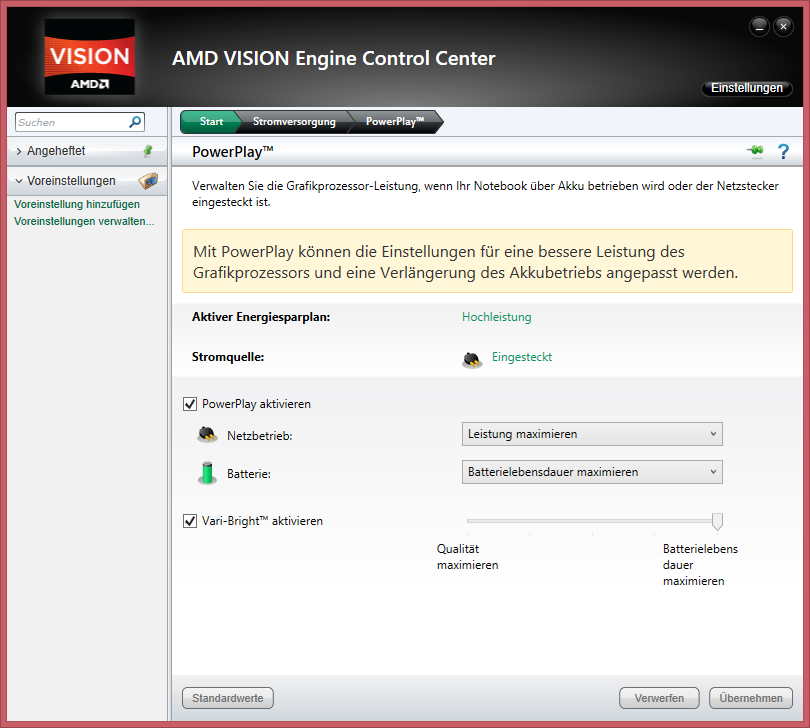Click the Verwerfen button
Viewport: 810px width, 728px height.
tap(659, 698)
